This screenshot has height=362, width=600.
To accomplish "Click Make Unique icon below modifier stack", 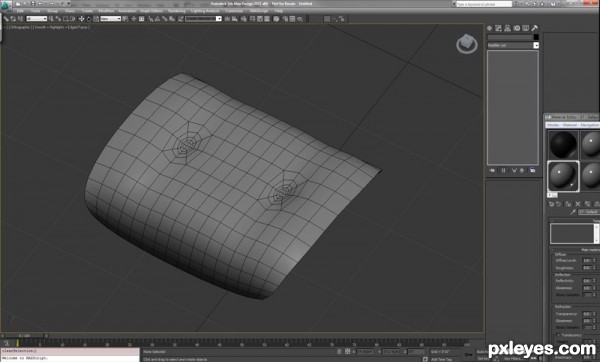I will (x=514, y=170).
